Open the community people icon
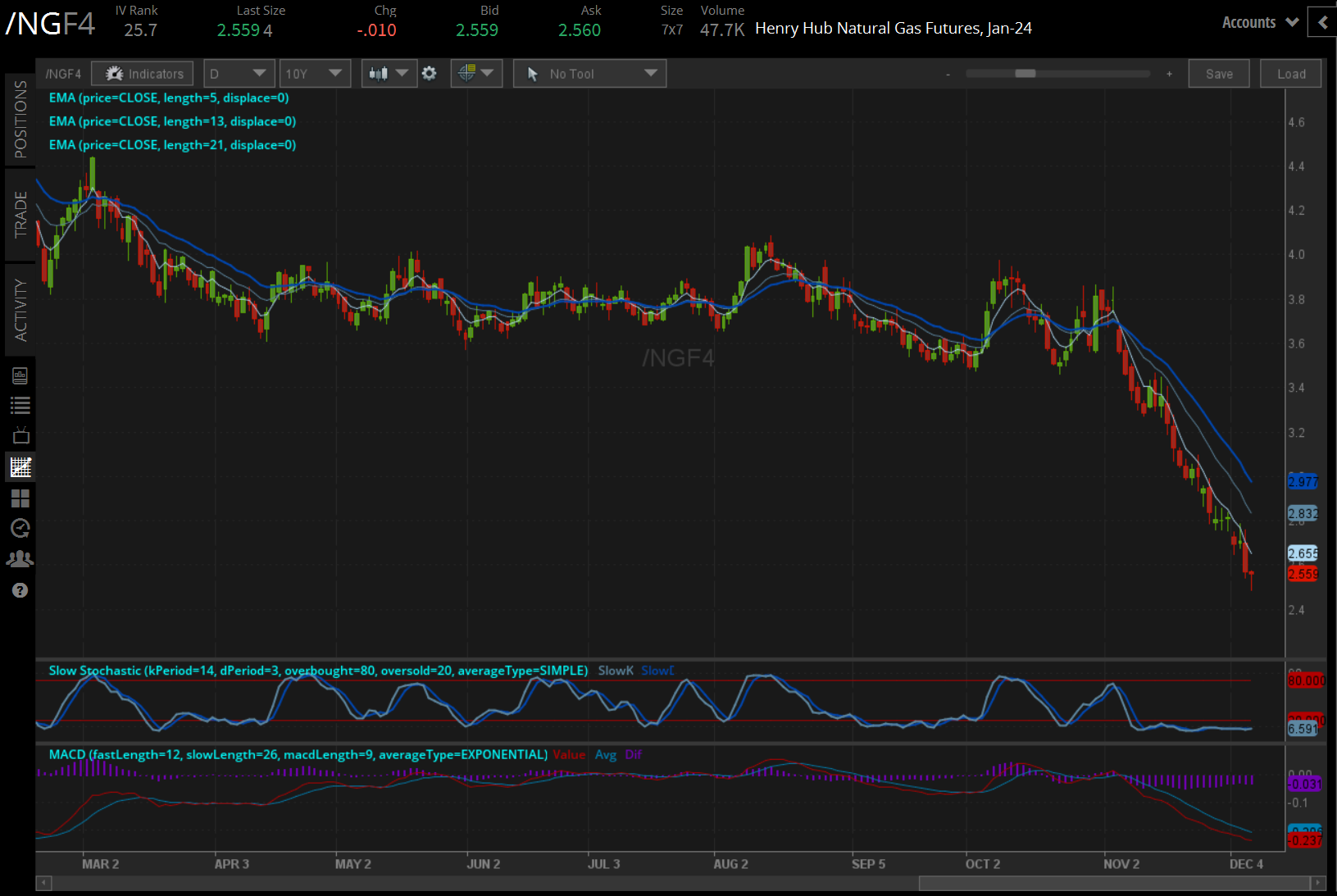 (20, 559)
